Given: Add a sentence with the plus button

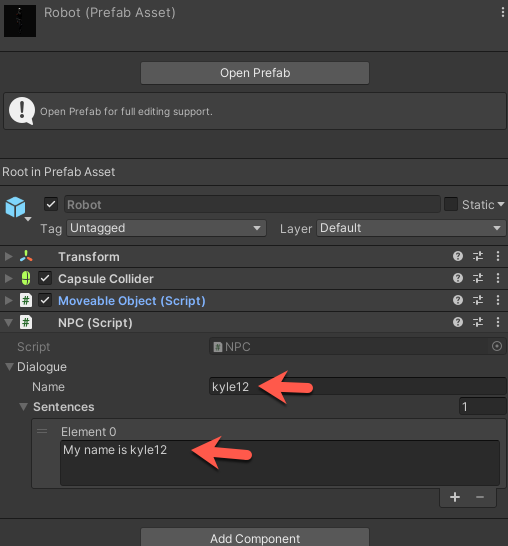Looking at the screenshot, I should [455, 497].
